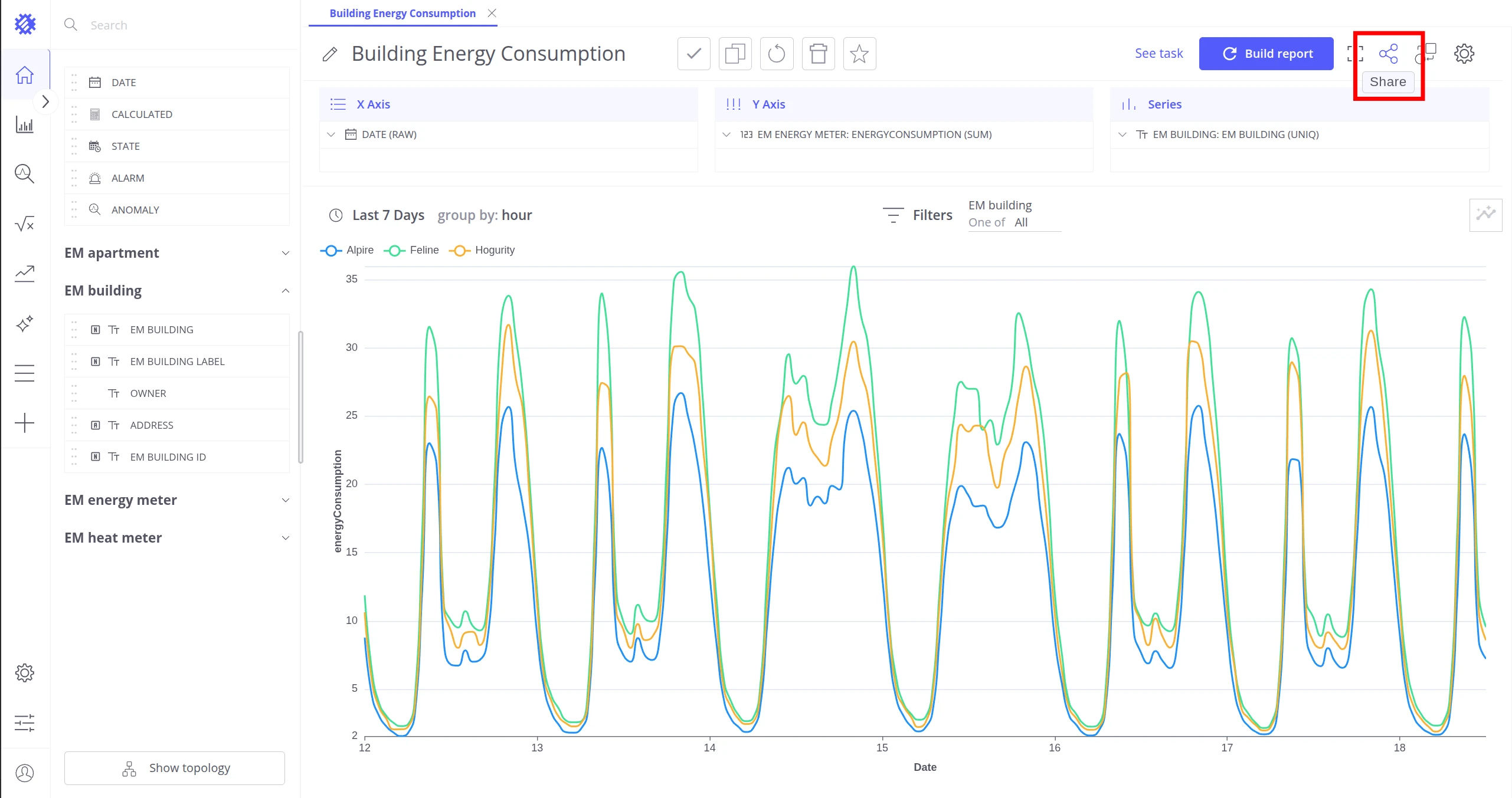Click the Build report button
Image resolution: width=1512 pixels, height=798 pixels.
pos(1266,54)
